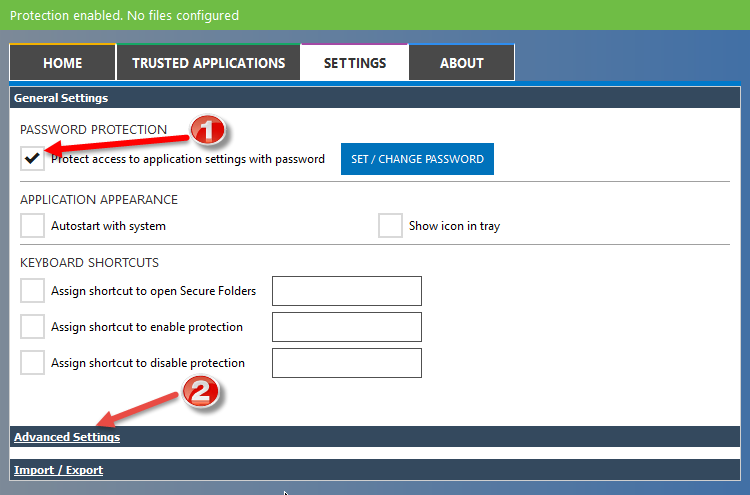Image resolution: width=750 pixels, height=495 pixels.
Task: Switch to the HOME tab
Action: (63, 63)
